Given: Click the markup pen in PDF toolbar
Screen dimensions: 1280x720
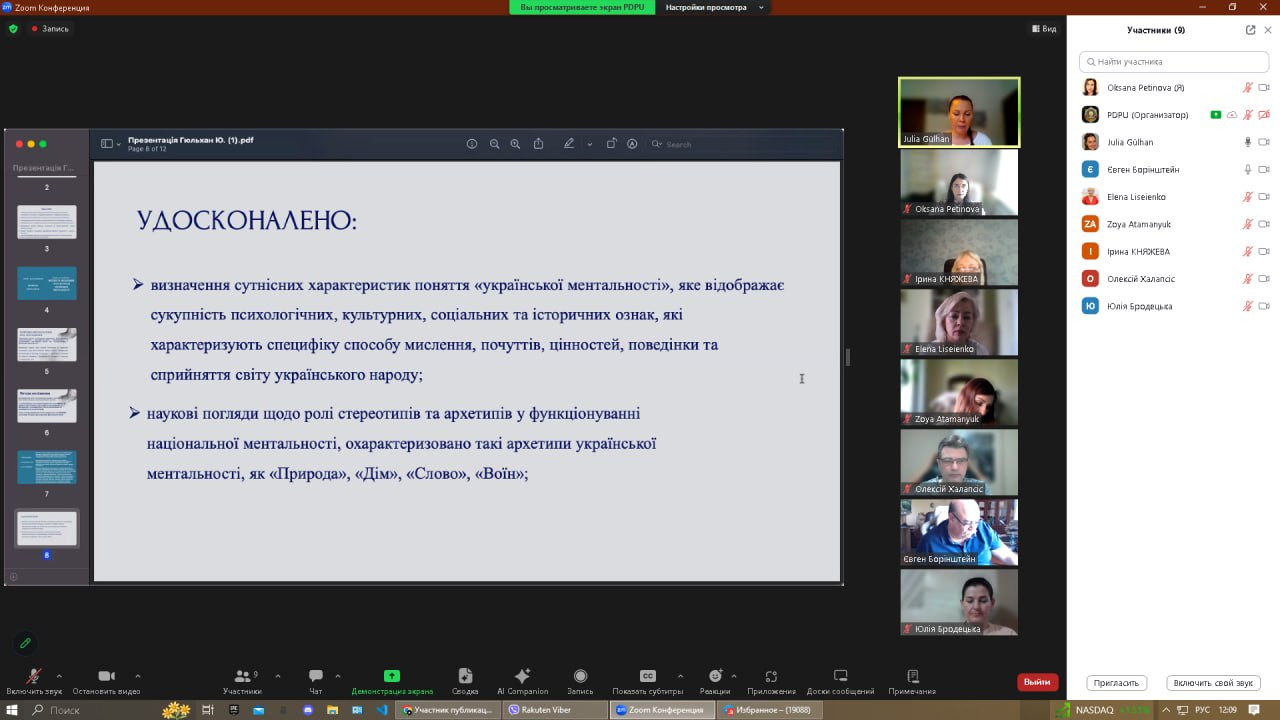Looking at the screenshot, I should pyautogui.click(x=569, y=144).
